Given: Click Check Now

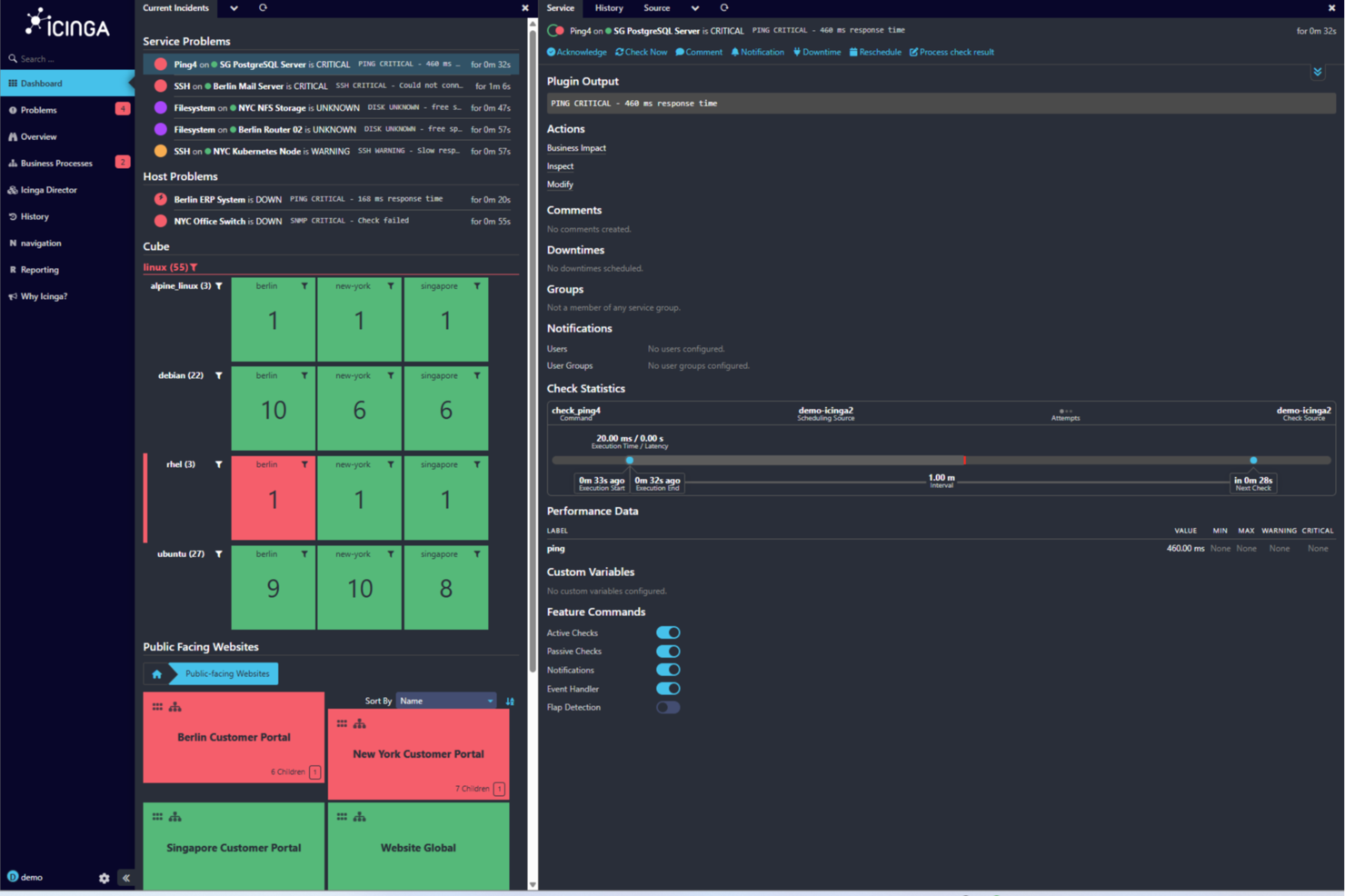Looking at the screenshot, I should point(642,53).
